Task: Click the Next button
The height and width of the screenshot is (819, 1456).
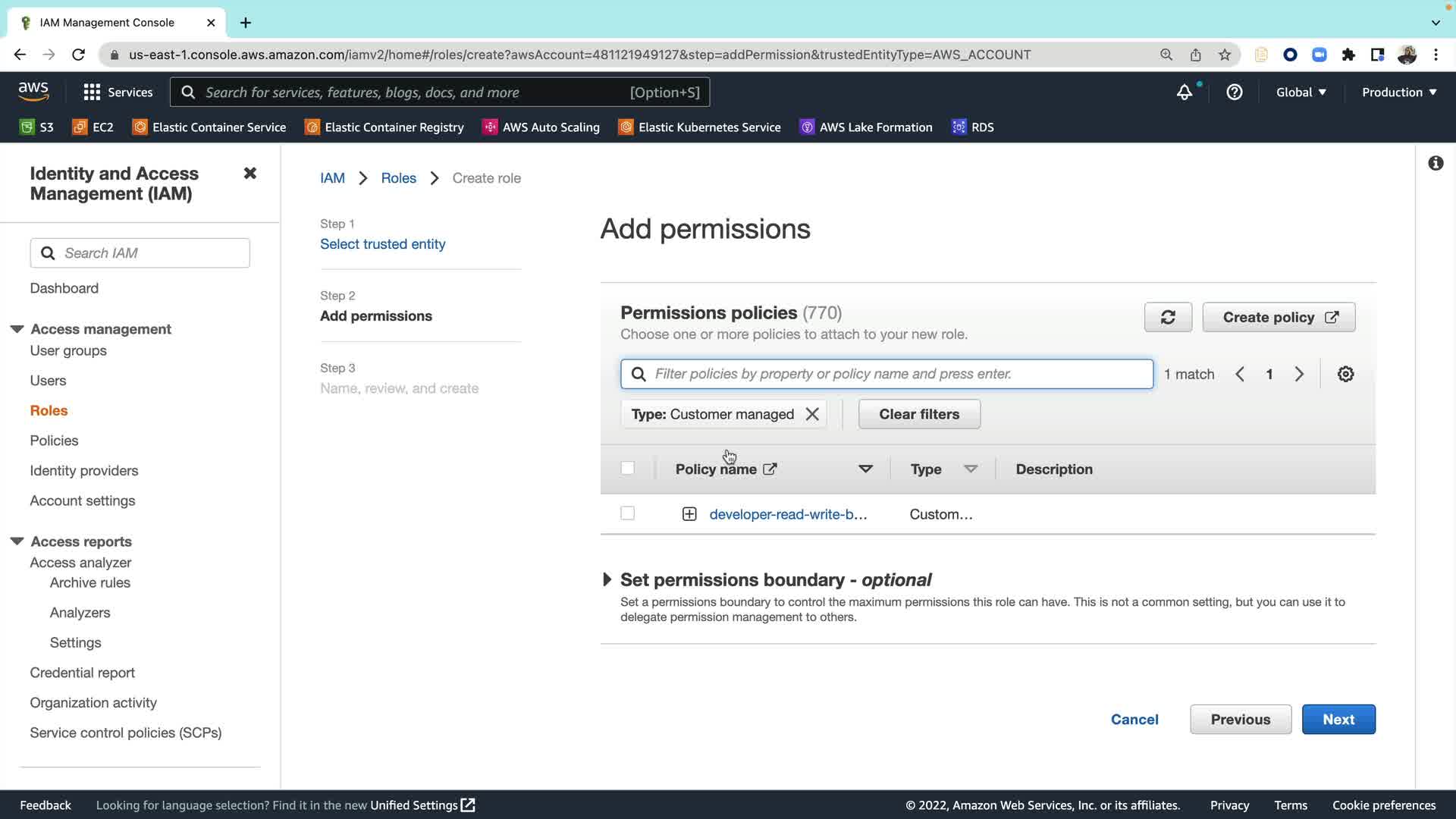Action: [x=1338, y=719]
